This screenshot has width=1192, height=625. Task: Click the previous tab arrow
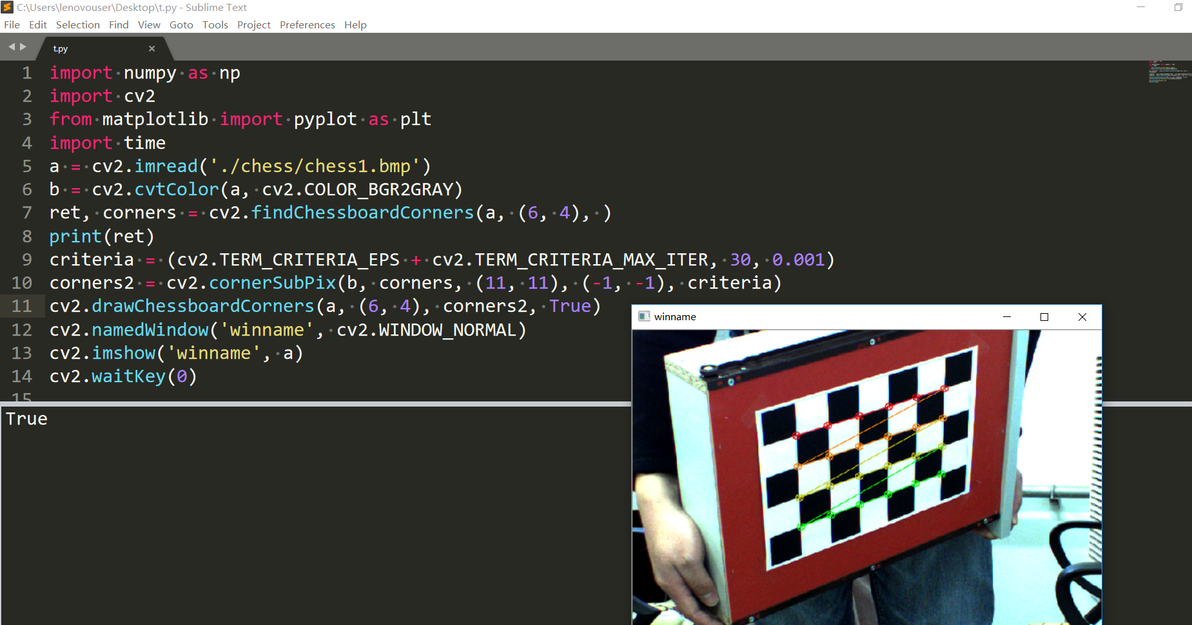pyautogui.click(x=11, y=47)
